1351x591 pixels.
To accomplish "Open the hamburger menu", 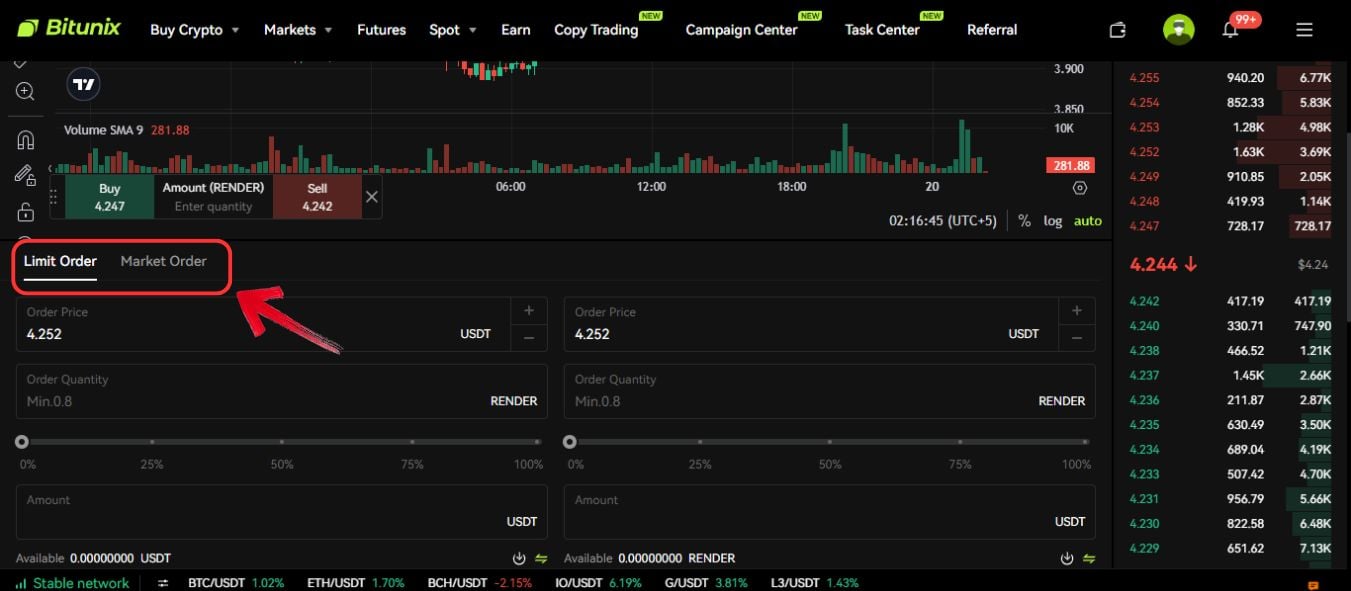I will (x=1304, y=30).
